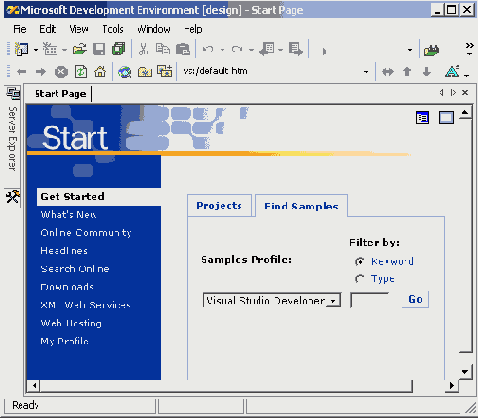Expand the solution configuration dropdown arrow
478x418 pixels.
(x=410, y=50)
